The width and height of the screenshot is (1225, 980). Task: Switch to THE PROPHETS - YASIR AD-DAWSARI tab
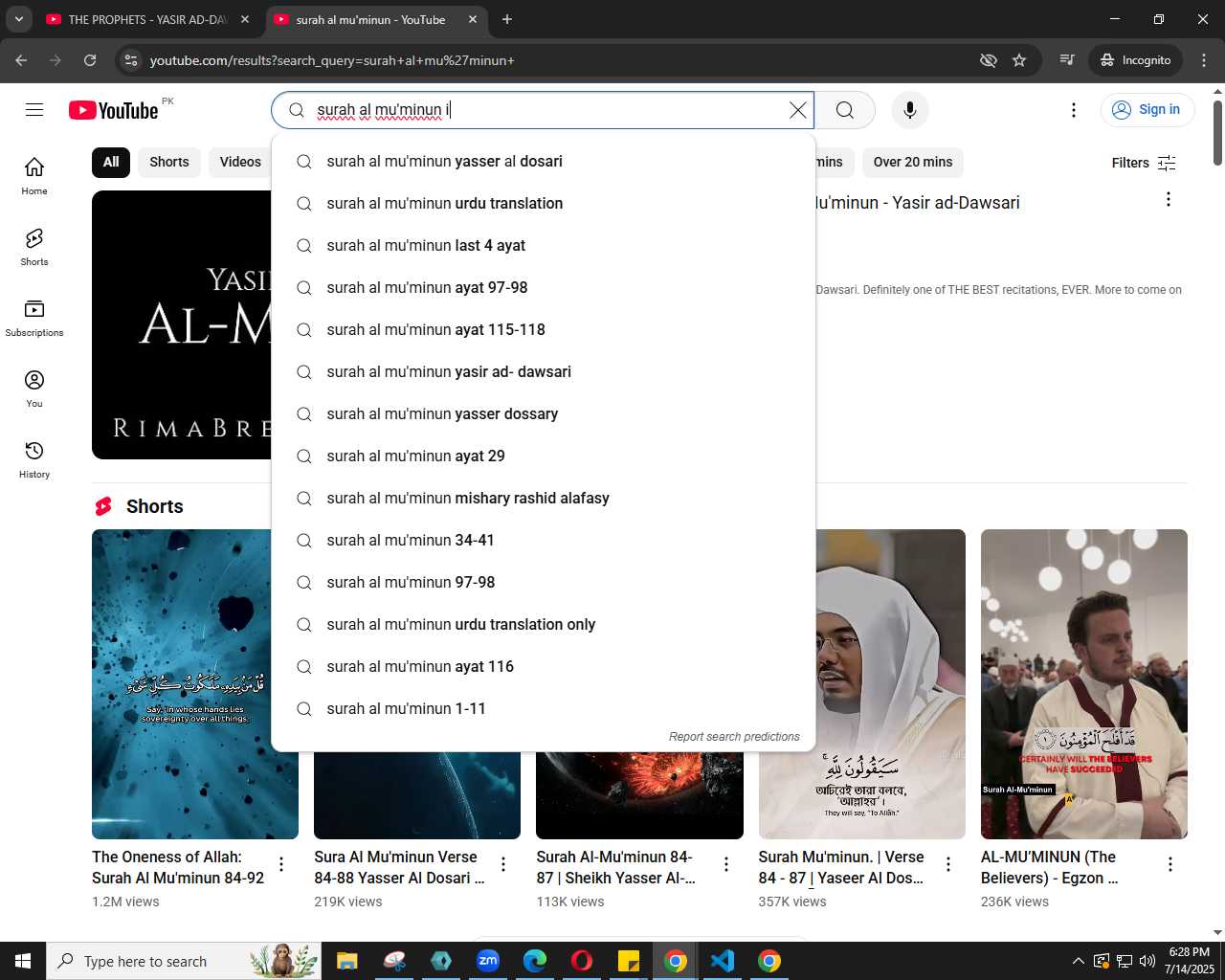click(148, 19)
